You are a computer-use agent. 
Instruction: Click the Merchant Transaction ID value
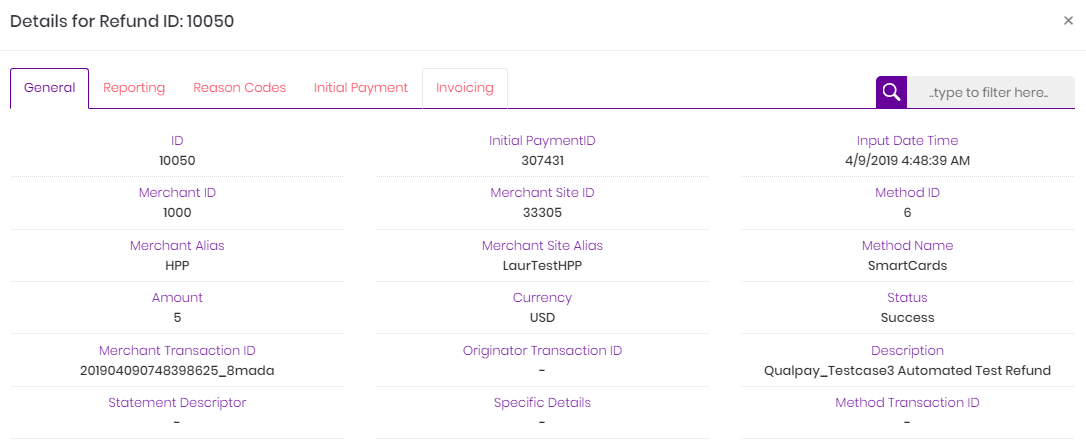[177, 371]
